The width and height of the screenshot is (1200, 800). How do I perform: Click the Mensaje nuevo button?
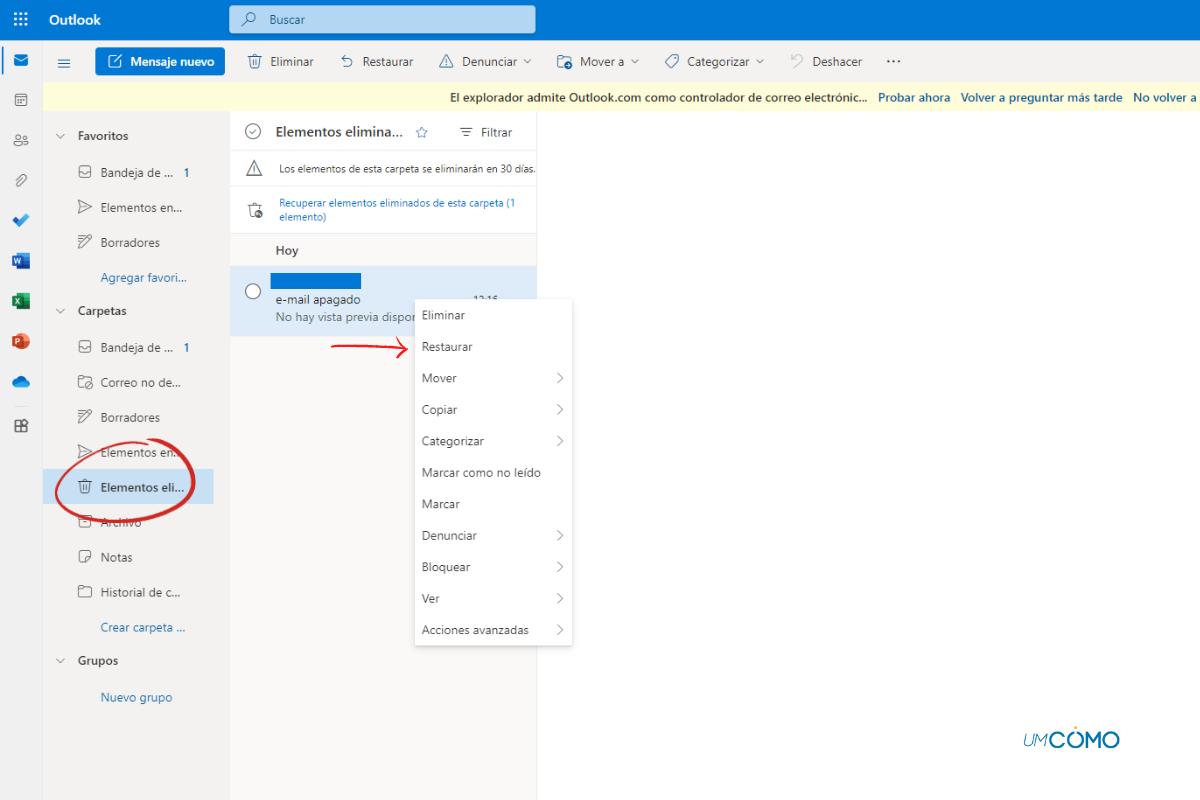pyautogui.click(x=160, y=62)
